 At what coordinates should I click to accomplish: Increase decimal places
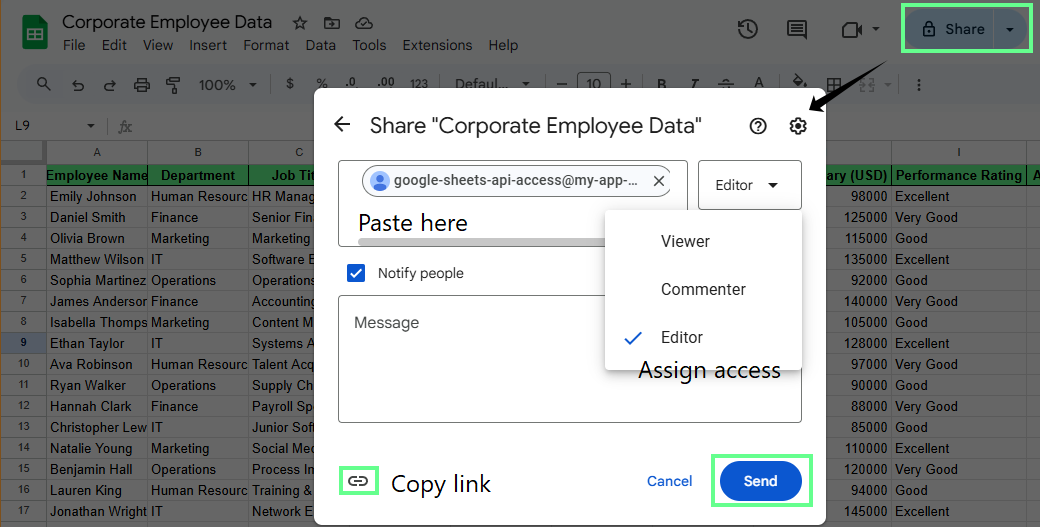pos(385,84)
